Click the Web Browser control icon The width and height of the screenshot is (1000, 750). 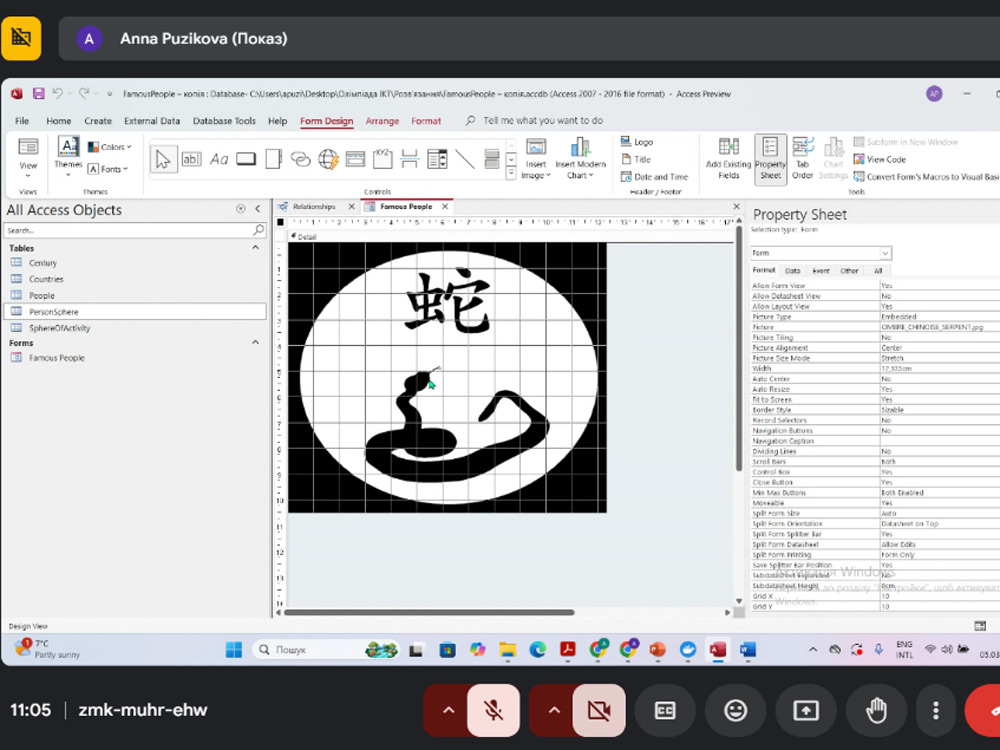pyautogui.click(x=328, y=159)
